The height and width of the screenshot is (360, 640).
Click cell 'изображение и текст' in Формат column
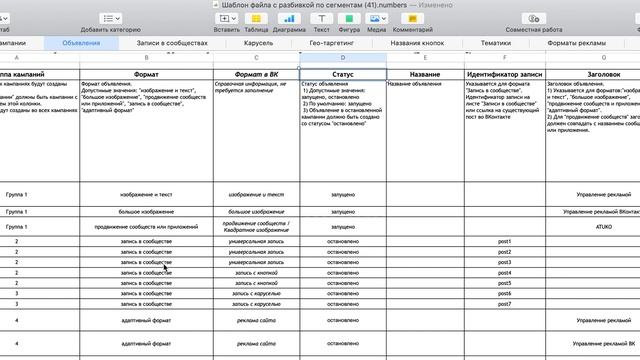click(x=146, y=194)
